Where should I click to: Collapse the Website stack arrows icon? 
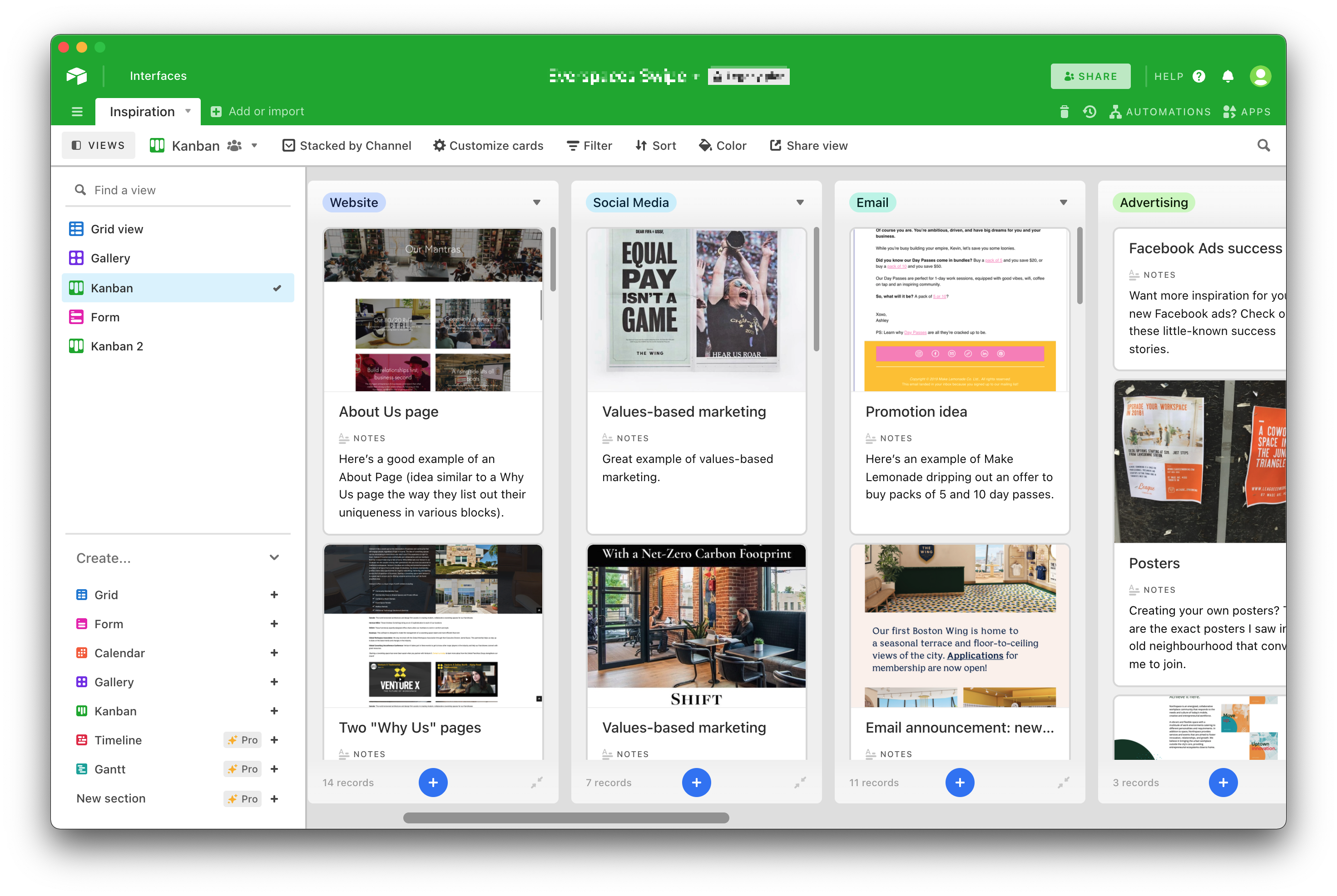coord(536,782)
